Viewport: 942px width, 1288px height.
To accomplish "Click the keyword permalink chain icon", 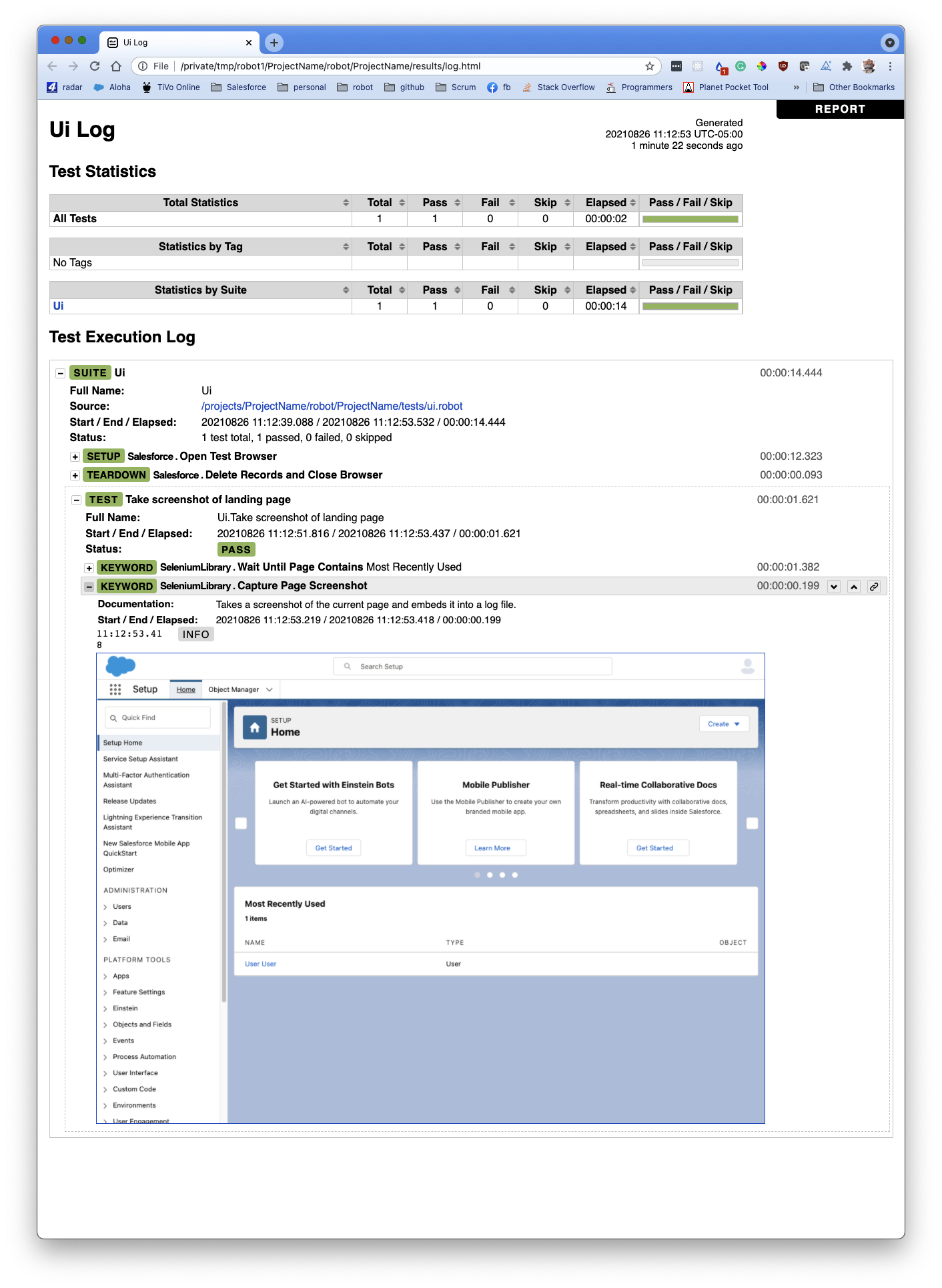I will 874,587.
